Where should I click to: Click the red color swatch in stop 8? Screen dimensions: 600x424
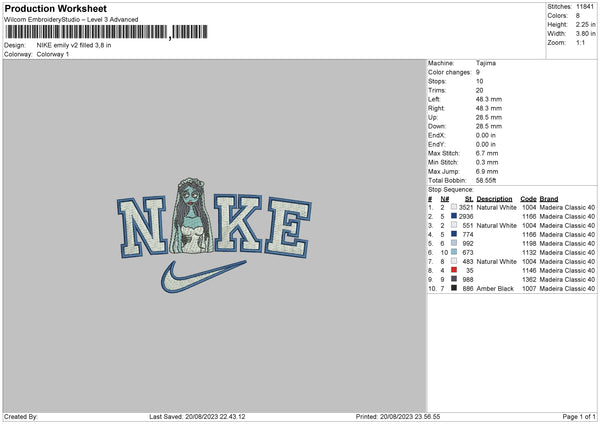(454, 270)
